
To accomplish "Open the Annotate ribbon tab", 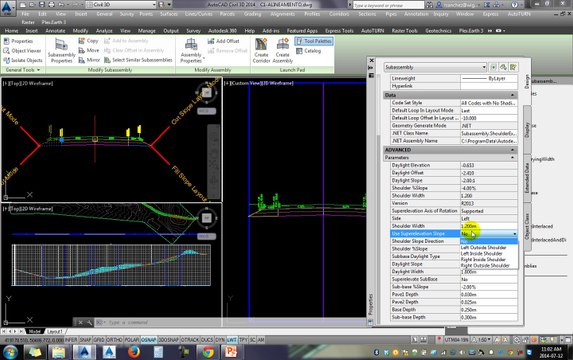I will 55,31.
